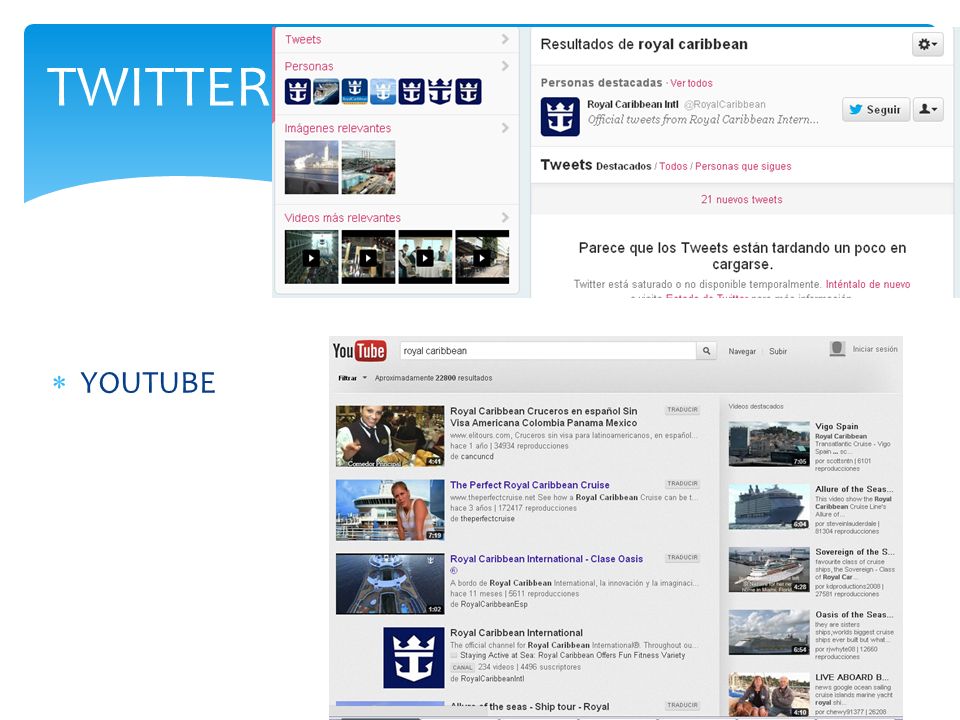The height and width of the screenshot is (720, 960).
Task: Expand the Imágenes relevantes chevron
Action: click(505, 128)
